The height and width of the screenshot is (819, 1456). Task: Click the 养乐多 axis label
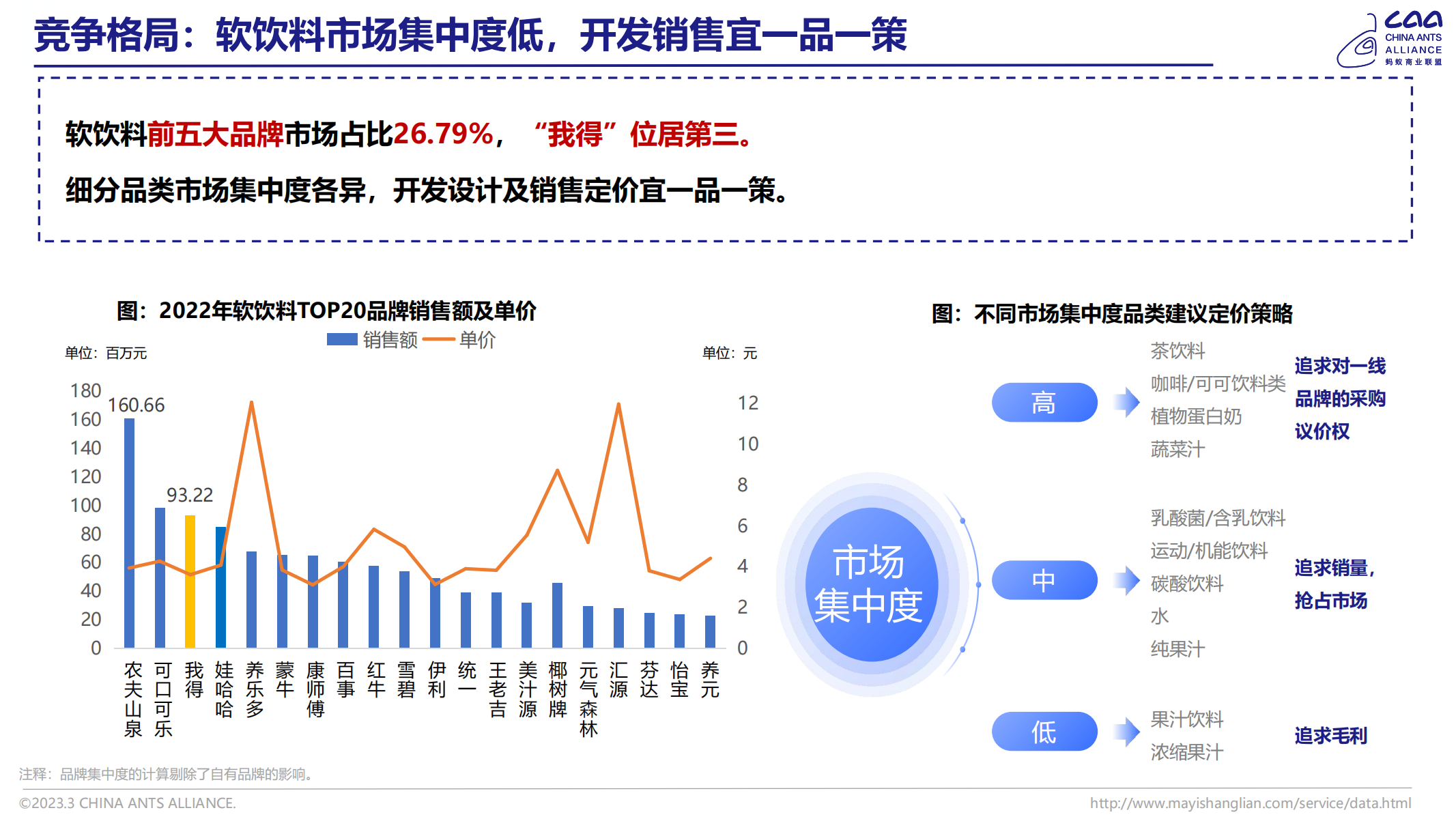255,689
